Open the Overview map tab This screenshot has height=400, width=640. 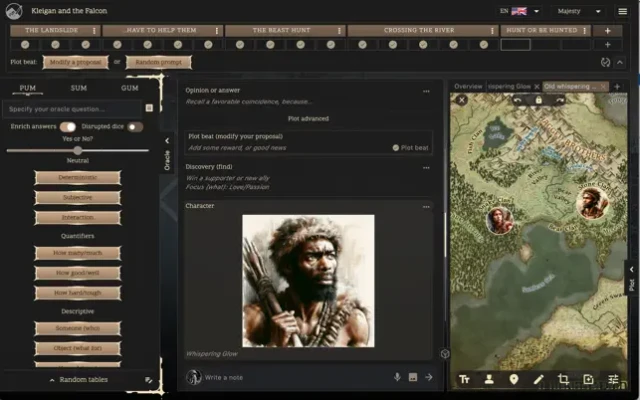pos(468,87)
